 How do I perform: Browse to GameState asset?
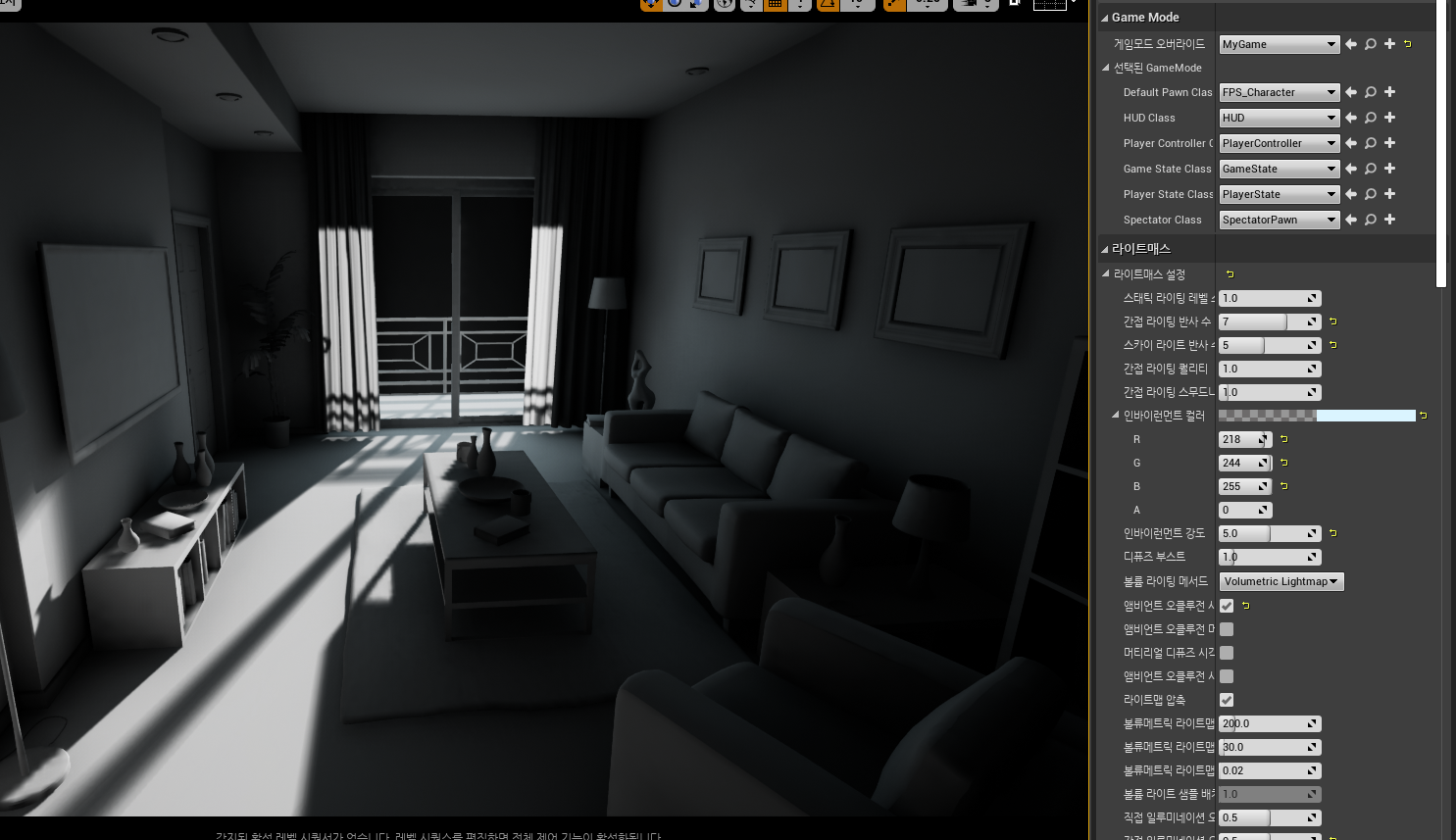coord(1371,169)
